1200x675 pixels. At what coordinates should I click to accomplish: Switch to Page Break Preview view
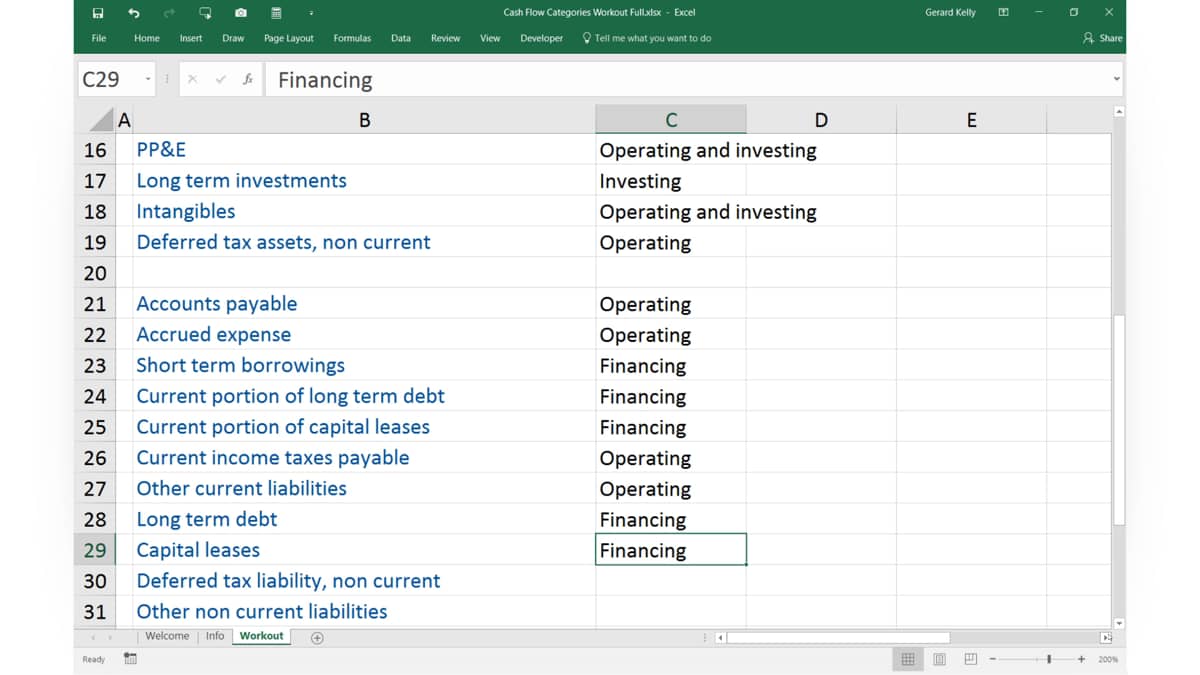coord(971,659)
